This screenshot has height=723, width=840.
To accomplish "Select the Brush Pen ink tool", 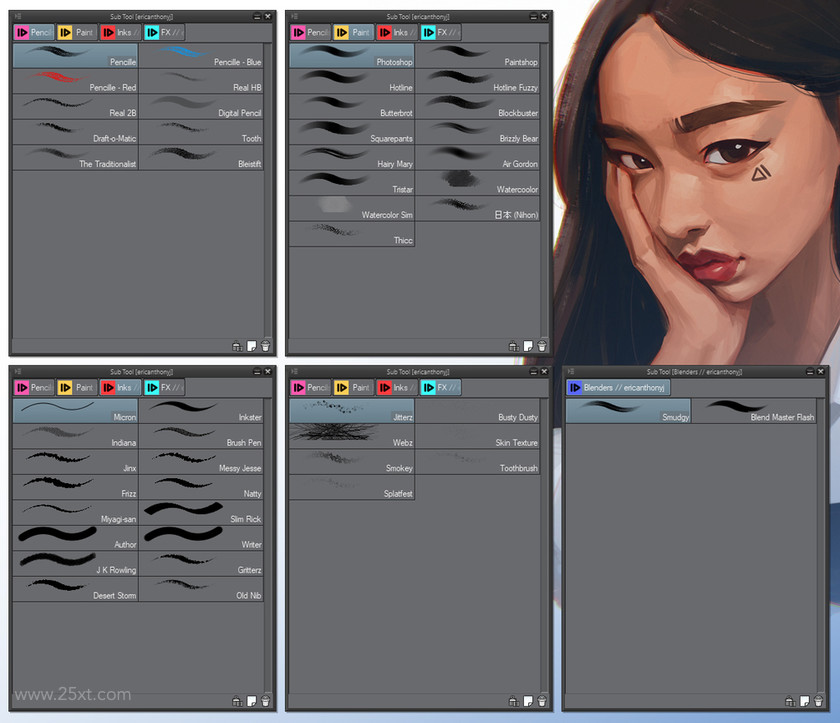I will tap(201, 436).
